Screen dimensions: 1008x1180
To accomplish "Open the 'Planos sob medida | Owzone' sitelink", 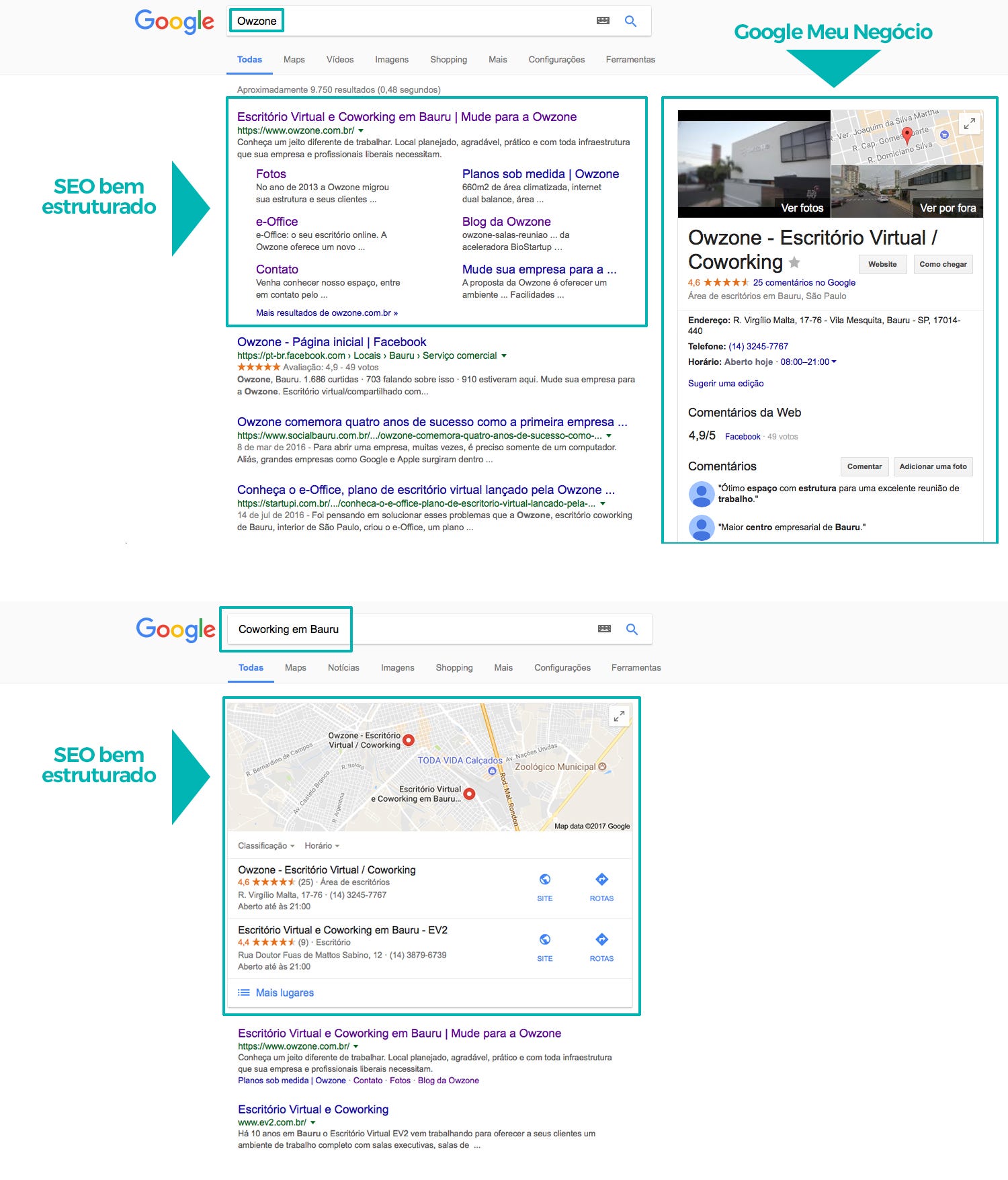I will coord(540,174).
